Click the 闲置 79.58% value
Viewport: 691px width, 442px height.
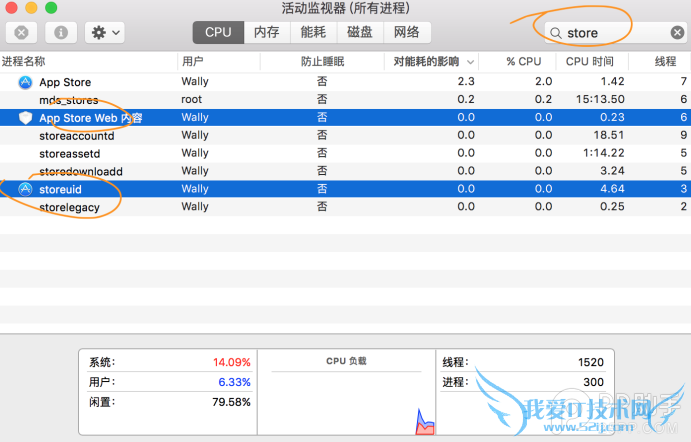tap(231, 402)
